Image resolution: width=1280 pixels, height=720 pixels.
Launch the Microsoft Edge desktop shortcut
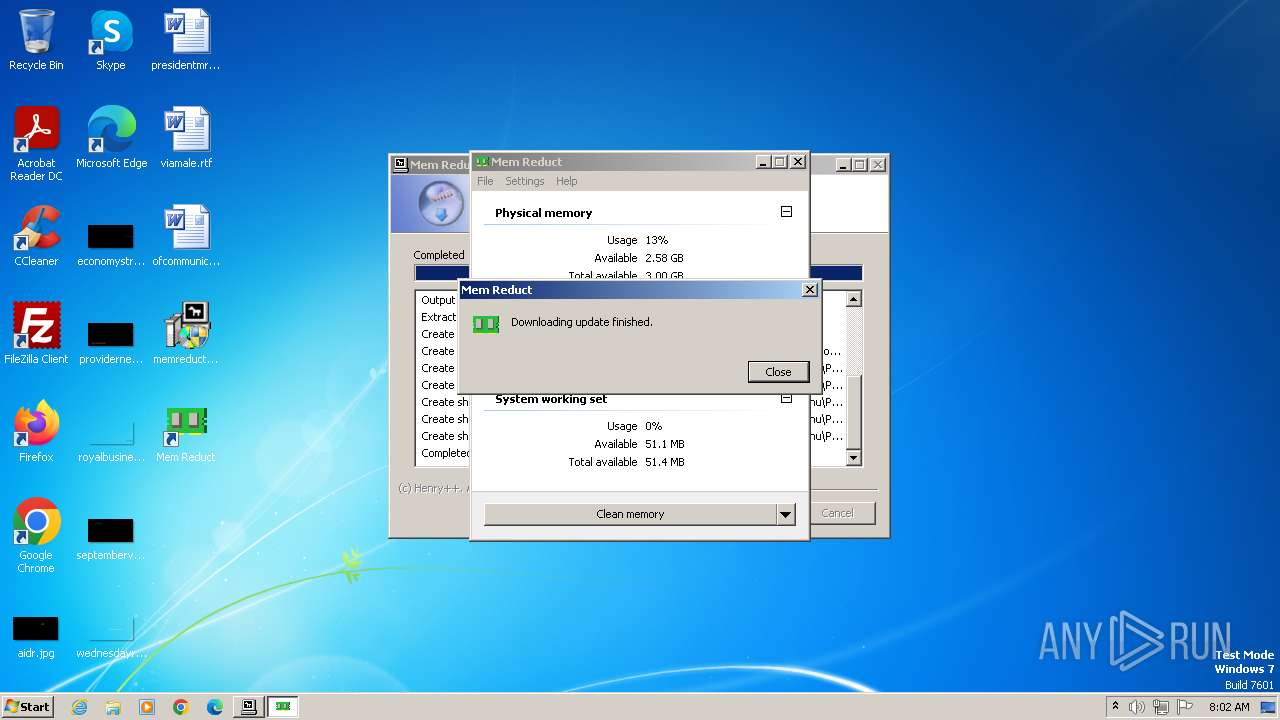pos(111,138)
